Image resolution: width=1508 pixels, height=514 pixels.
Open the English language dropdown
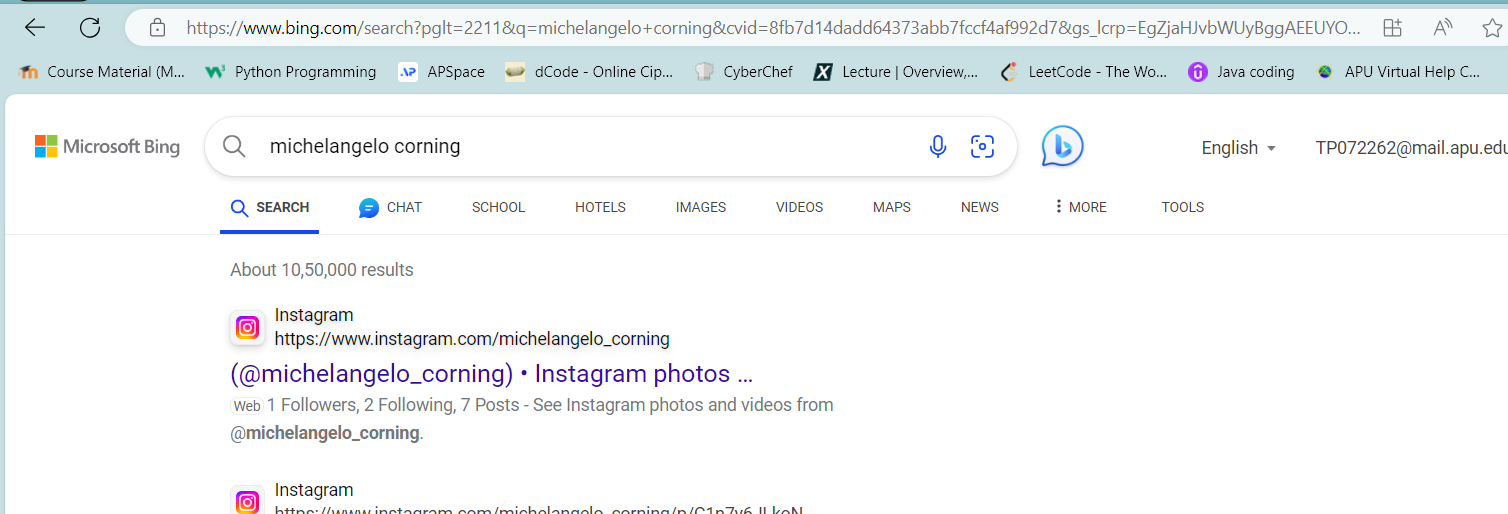(1239, 148)
